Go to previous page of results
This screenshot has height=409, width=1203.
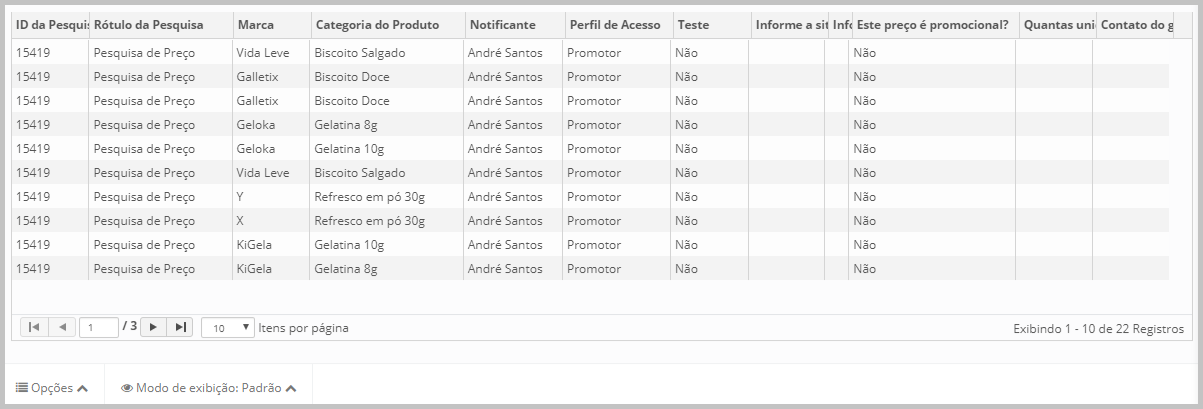click(62, 327)
